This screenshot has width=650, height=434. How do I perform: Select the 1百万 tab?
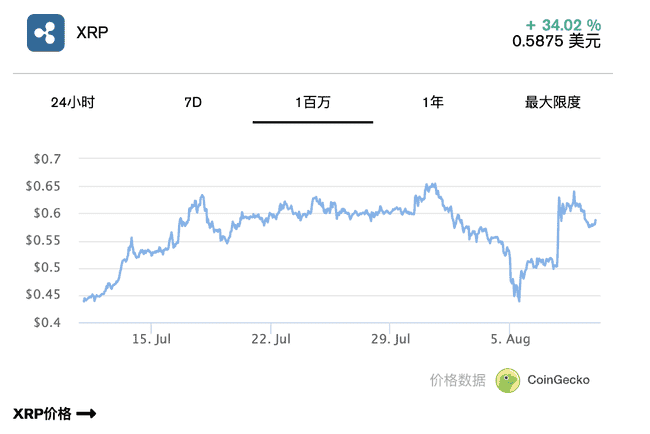pos(313,102)
